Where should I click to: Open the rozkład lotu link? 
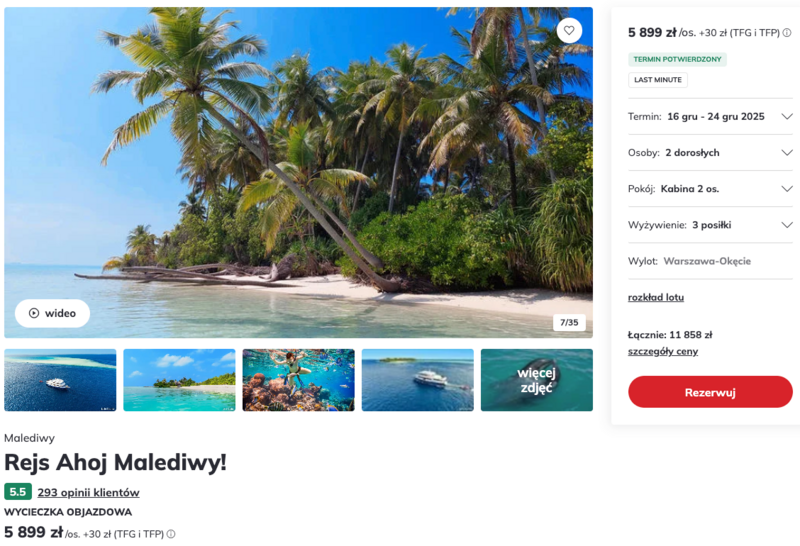pos(656,297)
